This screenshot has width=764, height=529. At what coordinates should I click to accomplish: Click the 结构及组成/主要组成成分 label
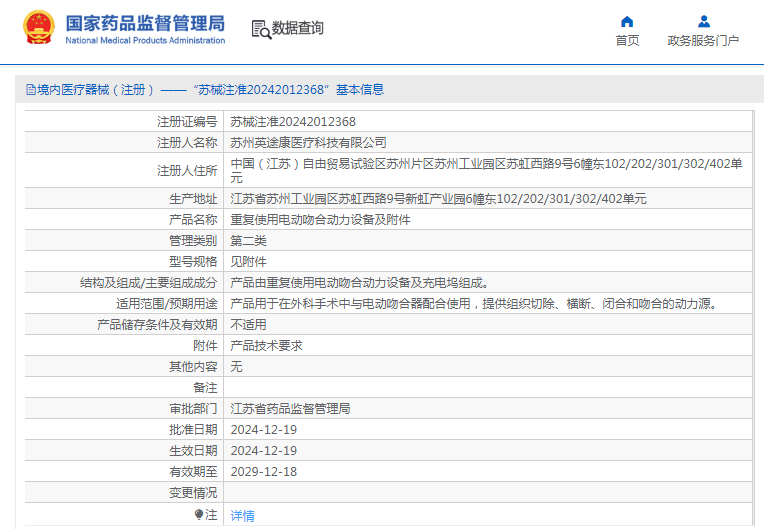tap(149, 282)
